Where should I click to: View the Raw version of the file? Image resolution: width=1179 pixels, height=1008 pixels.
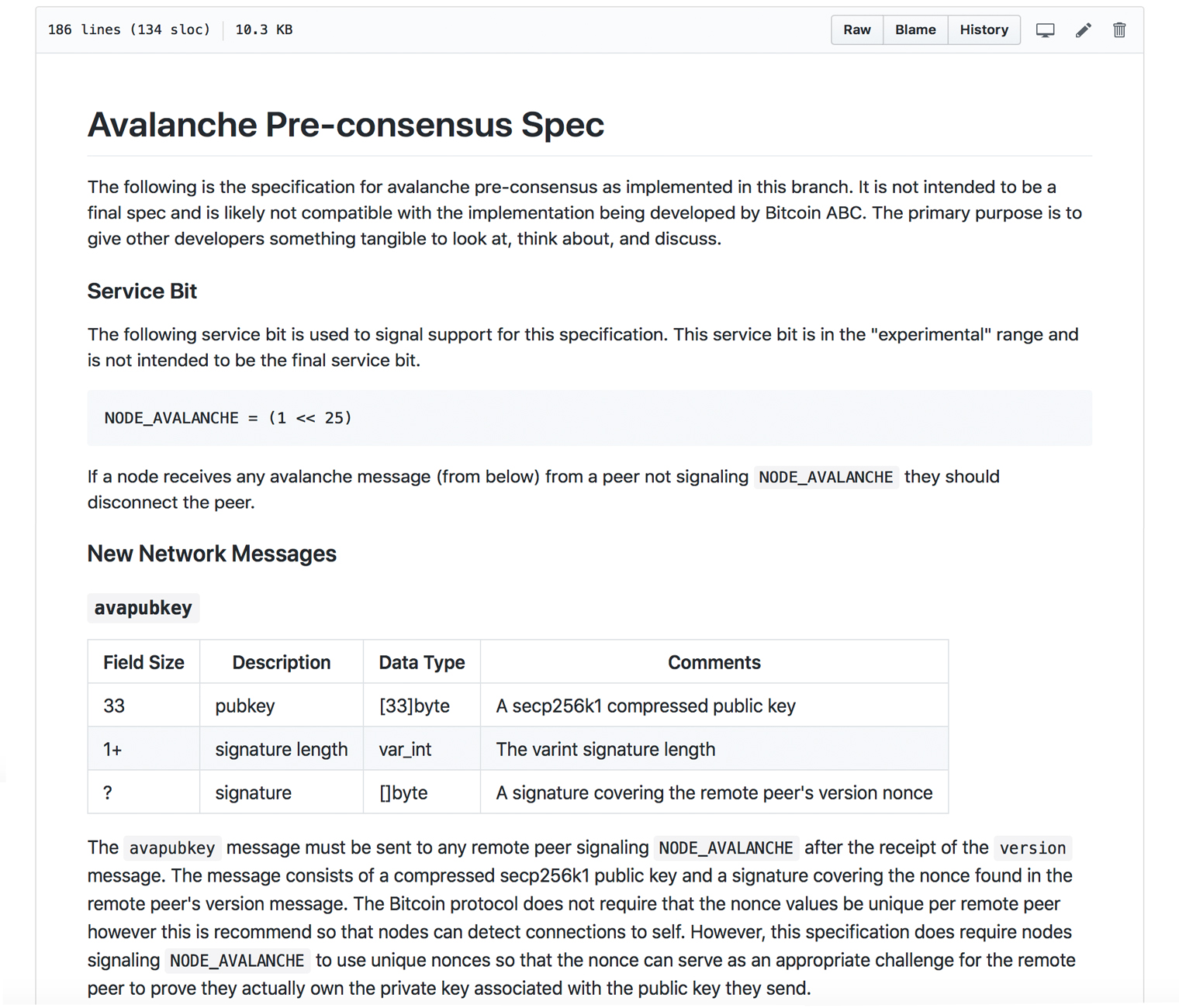click(856, 29)
